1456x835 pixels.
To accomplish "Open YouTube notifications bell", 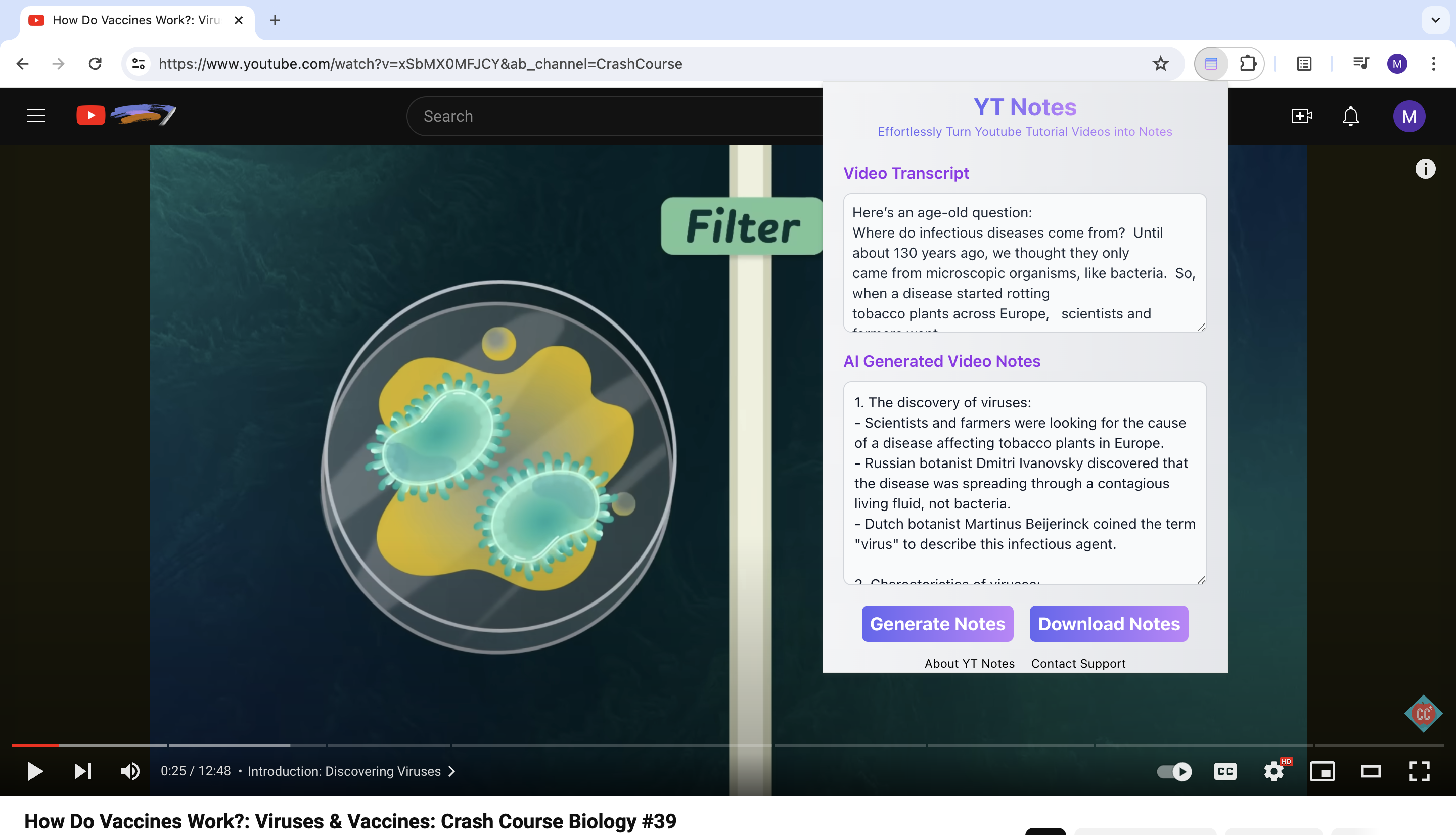I will [1350, 116].
